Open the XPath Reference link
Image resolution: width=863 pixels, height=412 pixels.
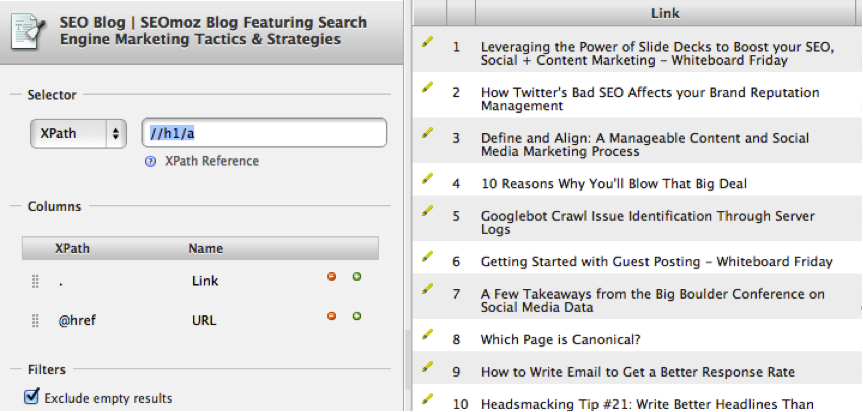(x=211, y=161)
